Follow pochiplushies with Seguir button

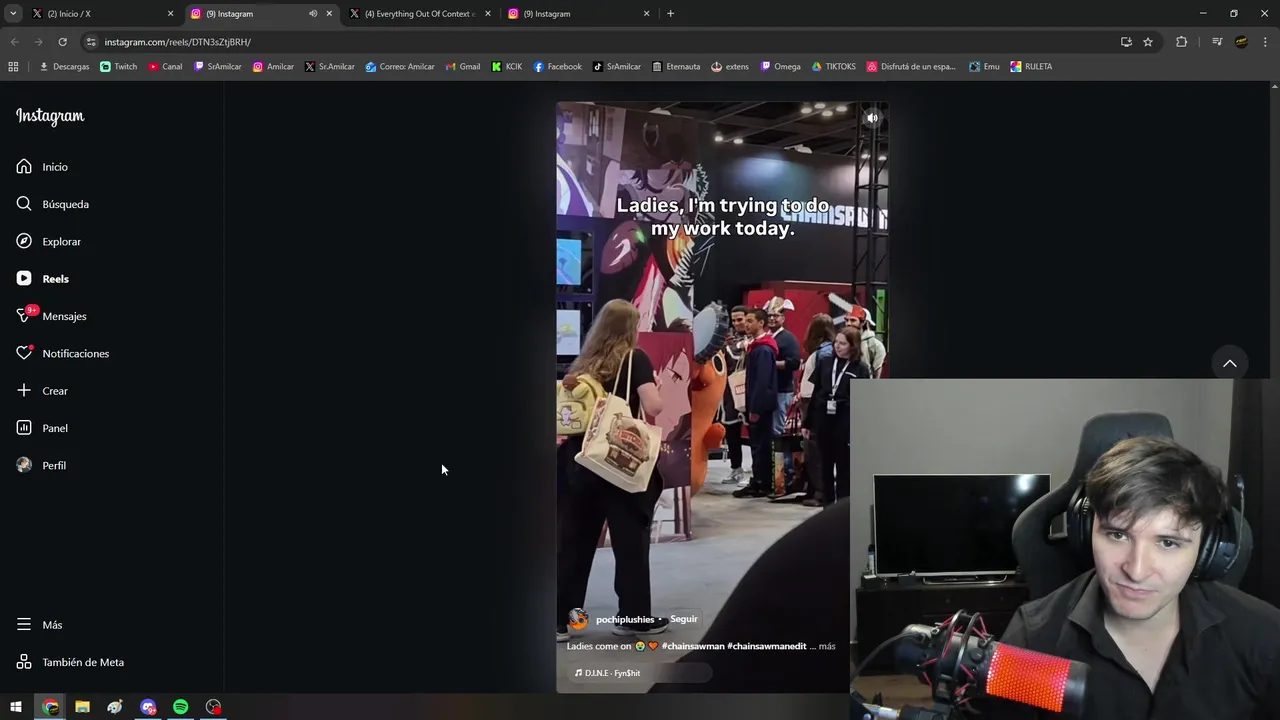click(684, 619)
